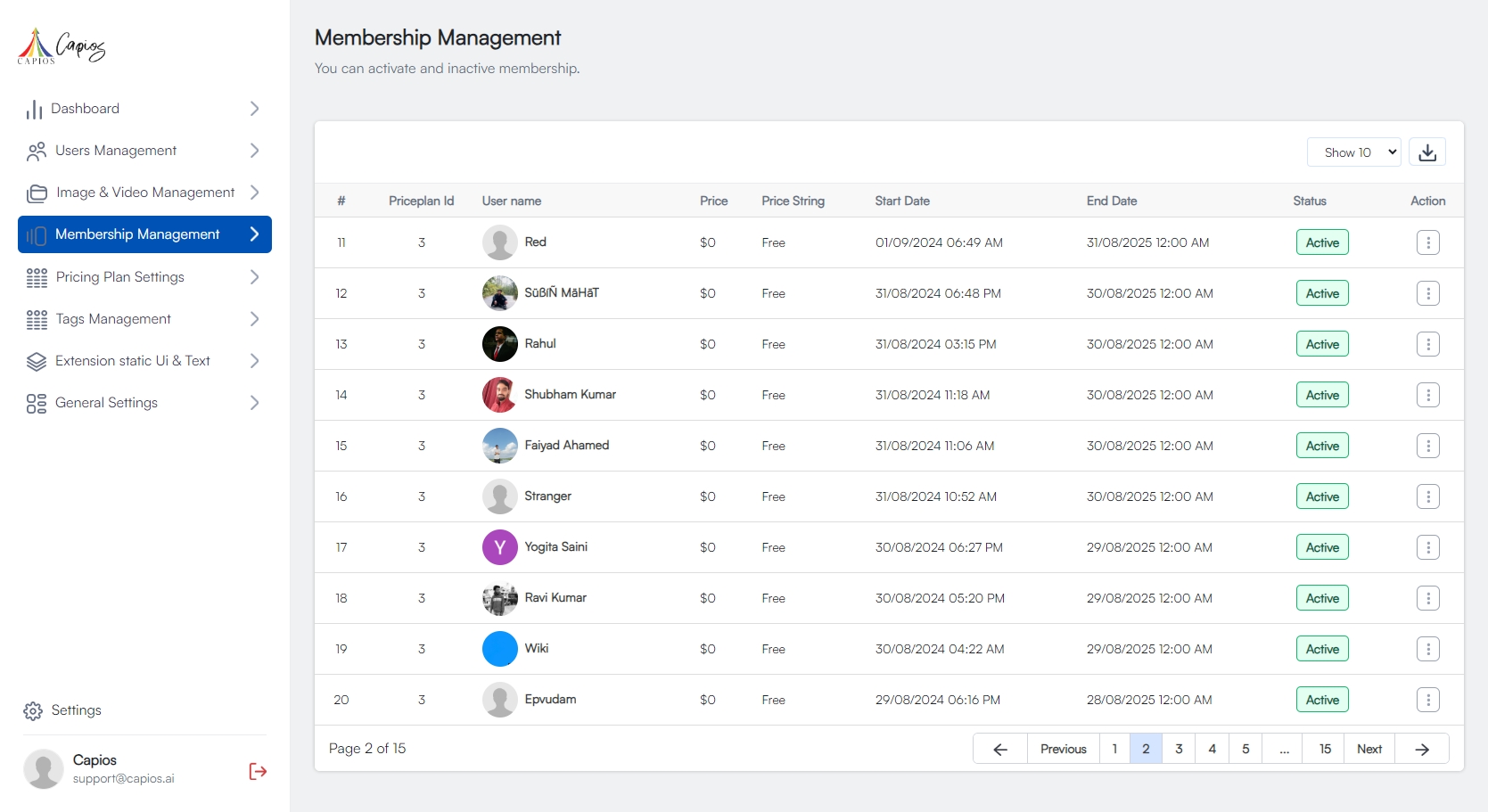Expand Users Management chevron

click(254, 151)
